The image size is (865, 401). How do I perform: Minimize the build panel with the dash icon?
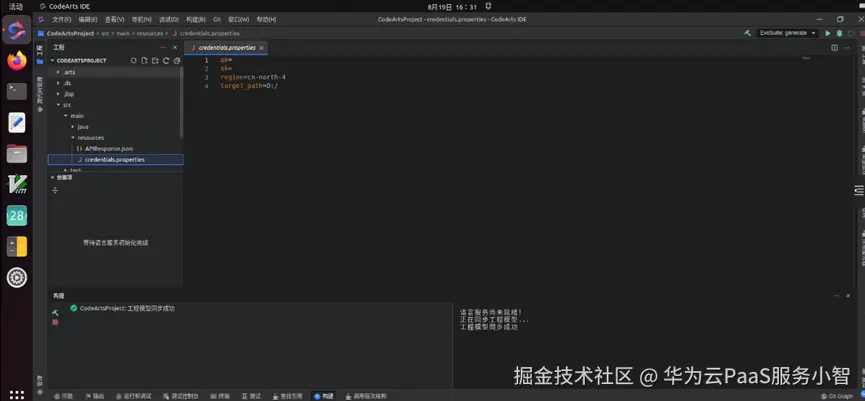pos(835,296)
